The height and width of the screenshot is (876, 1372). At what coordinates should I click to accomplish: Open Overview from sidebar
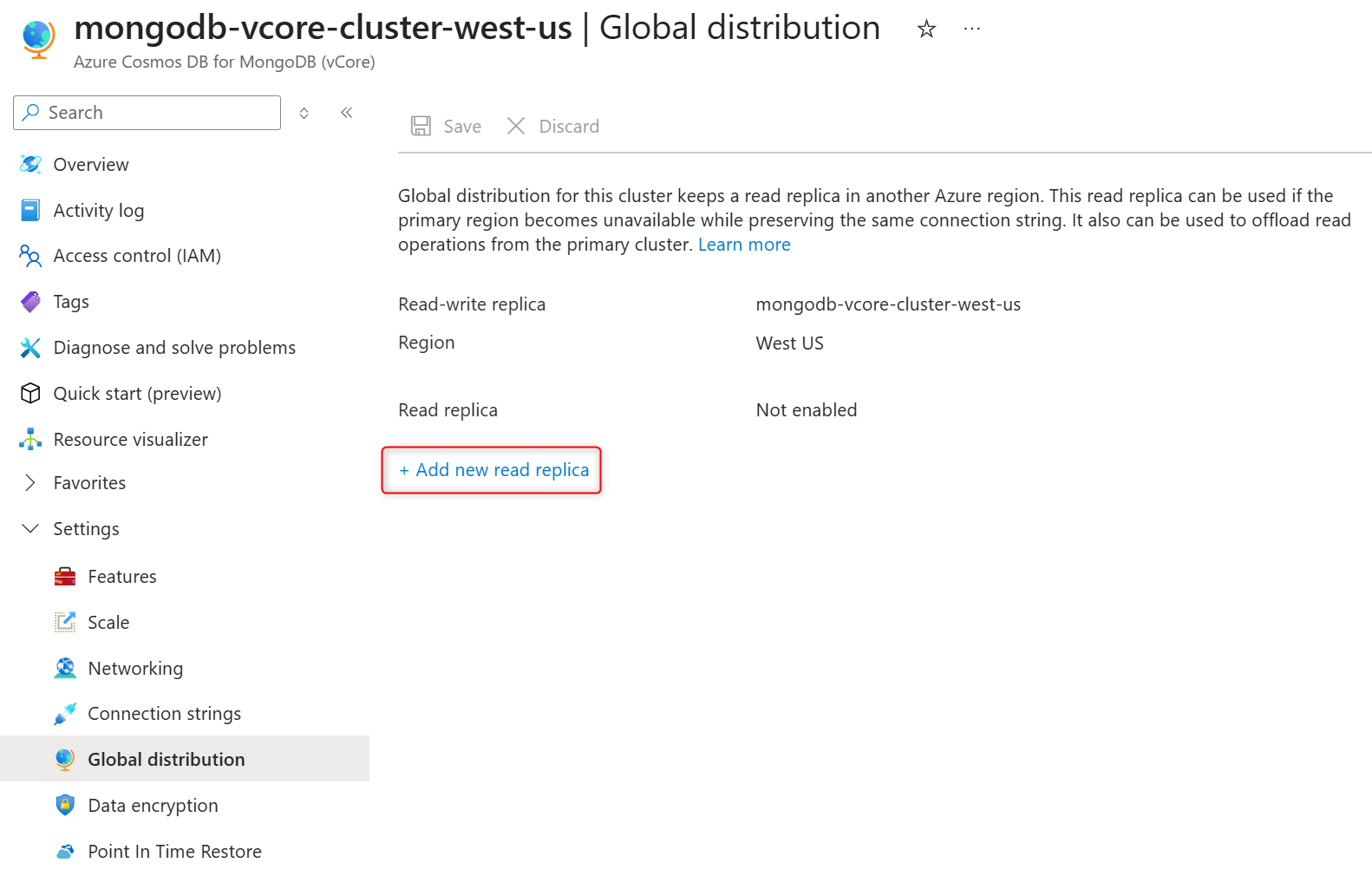[91, 165]
